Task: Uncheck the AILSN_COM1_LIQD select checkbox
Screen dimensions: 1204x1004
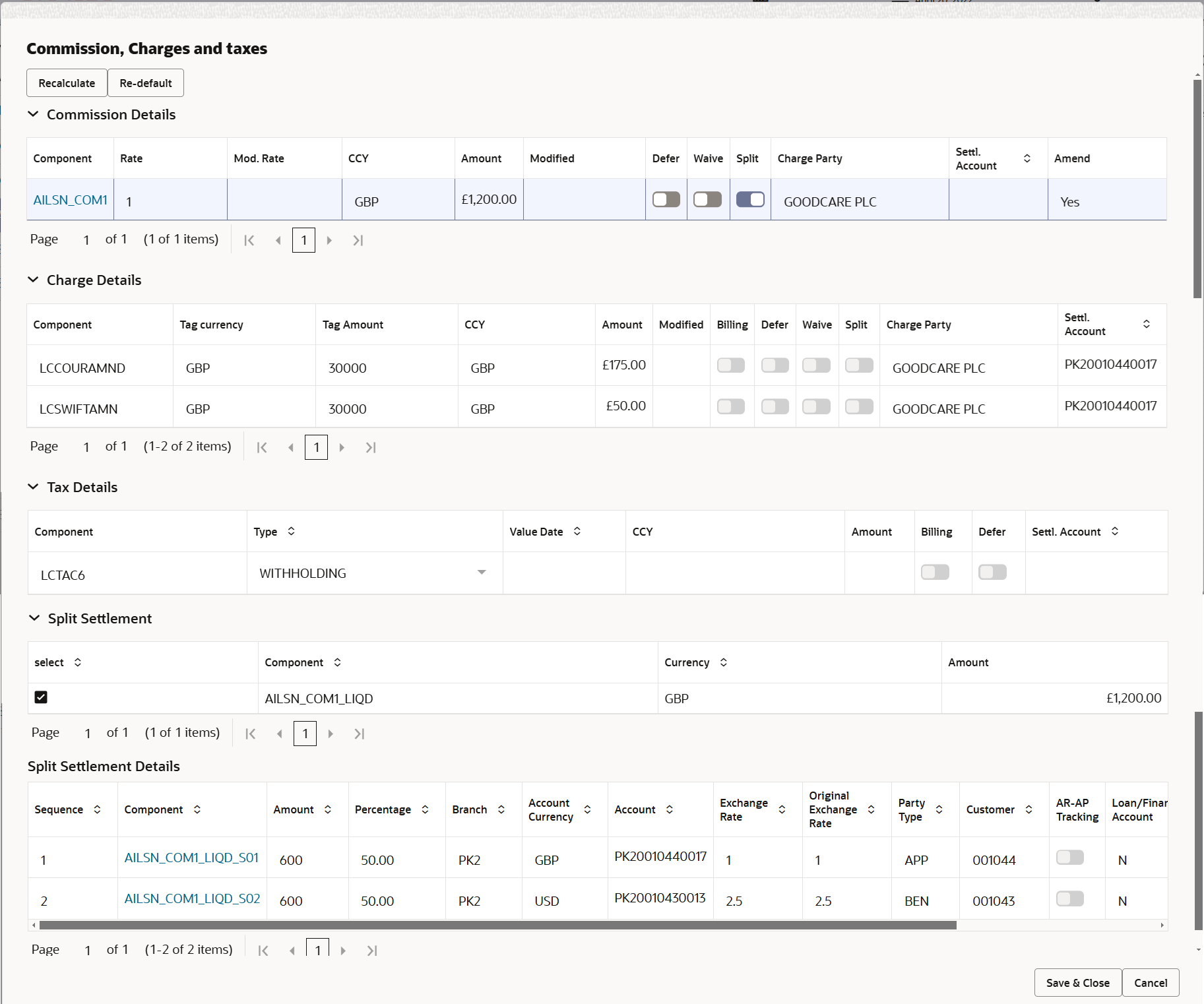Action: (x=41, y=697)
